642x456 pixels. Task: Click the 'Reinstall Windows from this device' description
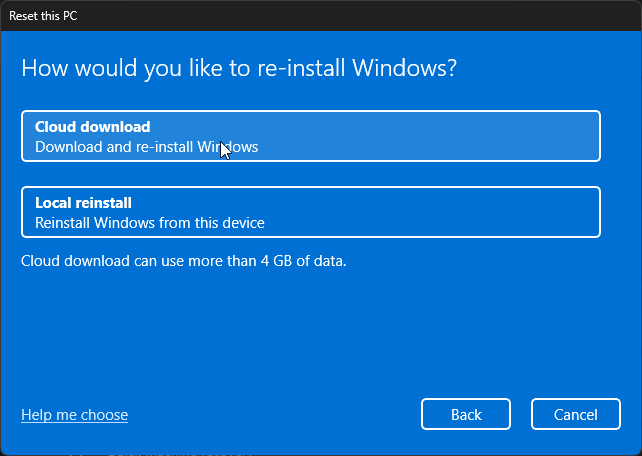[149, 222]
